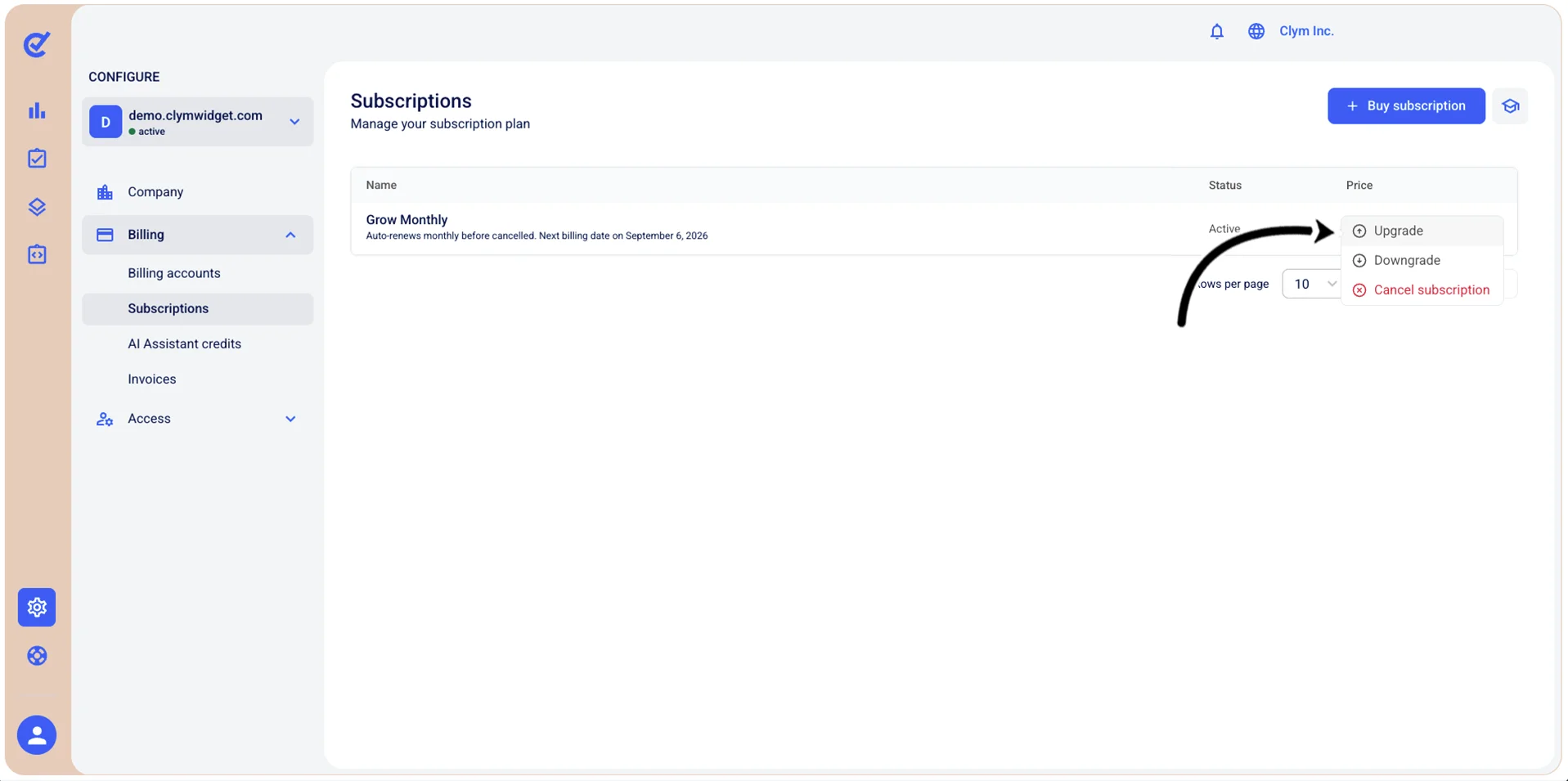The image size is (1568, 781).
Task: Open the analytics bar chart icon
Action: pyautogui.click(x=37, y=110)
